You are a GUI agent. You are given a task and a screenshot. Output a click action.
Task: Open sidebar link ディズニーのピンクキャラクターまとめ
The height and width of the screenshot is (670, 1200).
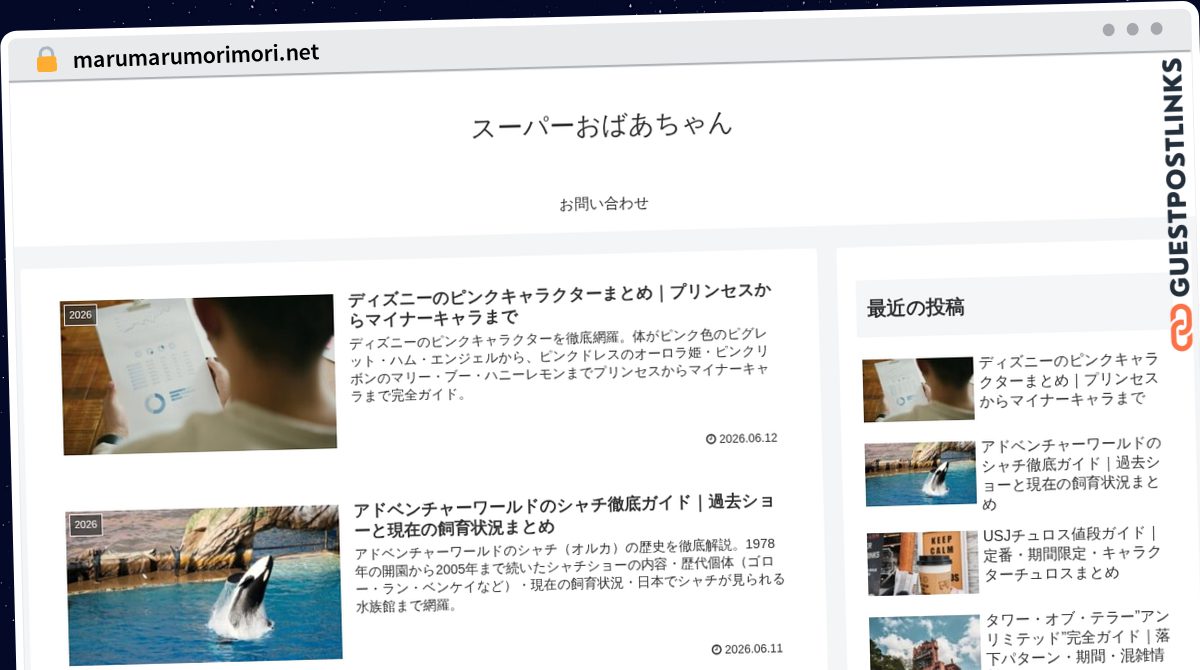pos(1068,380)
